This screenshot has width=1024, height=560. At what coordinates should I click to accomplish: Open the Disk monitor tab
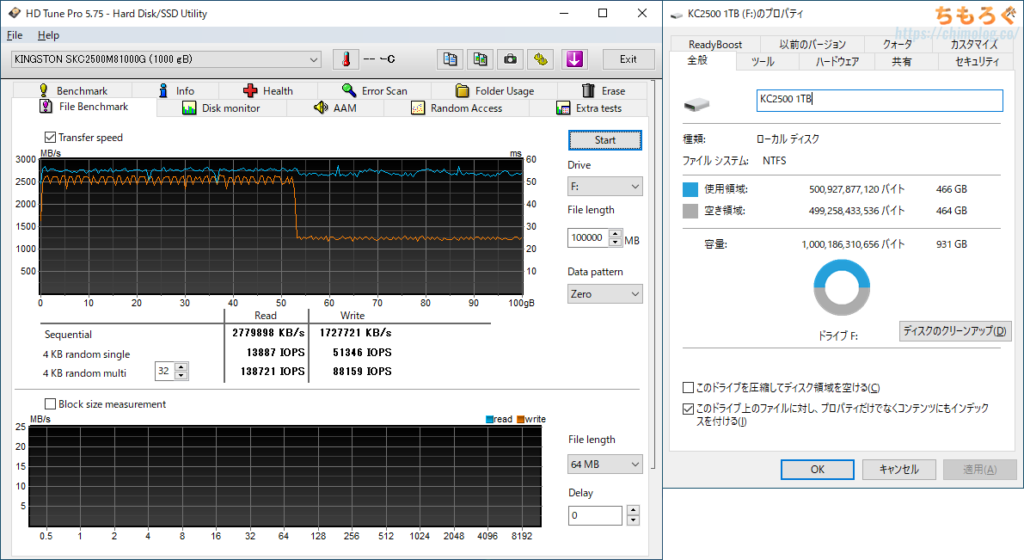pos(221,108)
